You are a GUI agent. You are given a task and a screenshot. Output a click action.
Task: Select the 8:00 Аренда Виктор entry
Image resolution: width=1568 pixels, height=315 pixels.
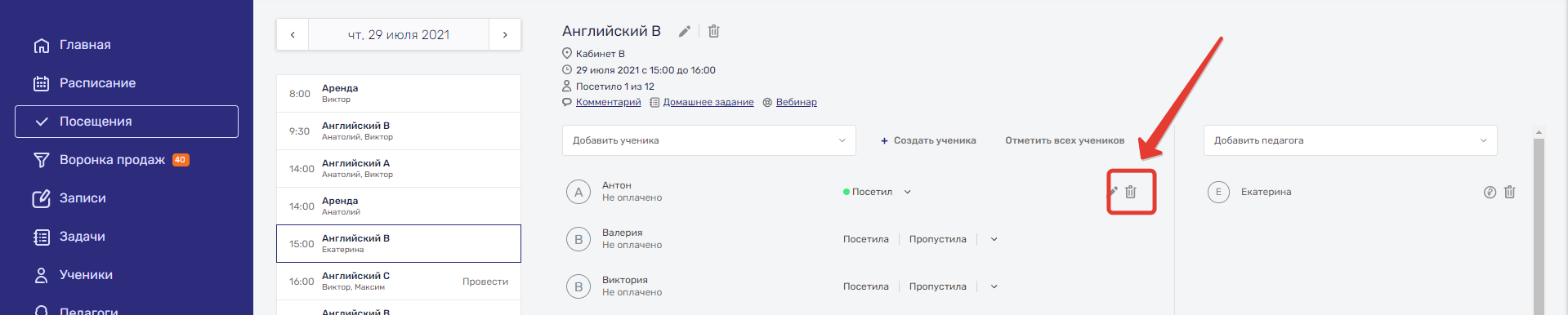tap(399, 94)
